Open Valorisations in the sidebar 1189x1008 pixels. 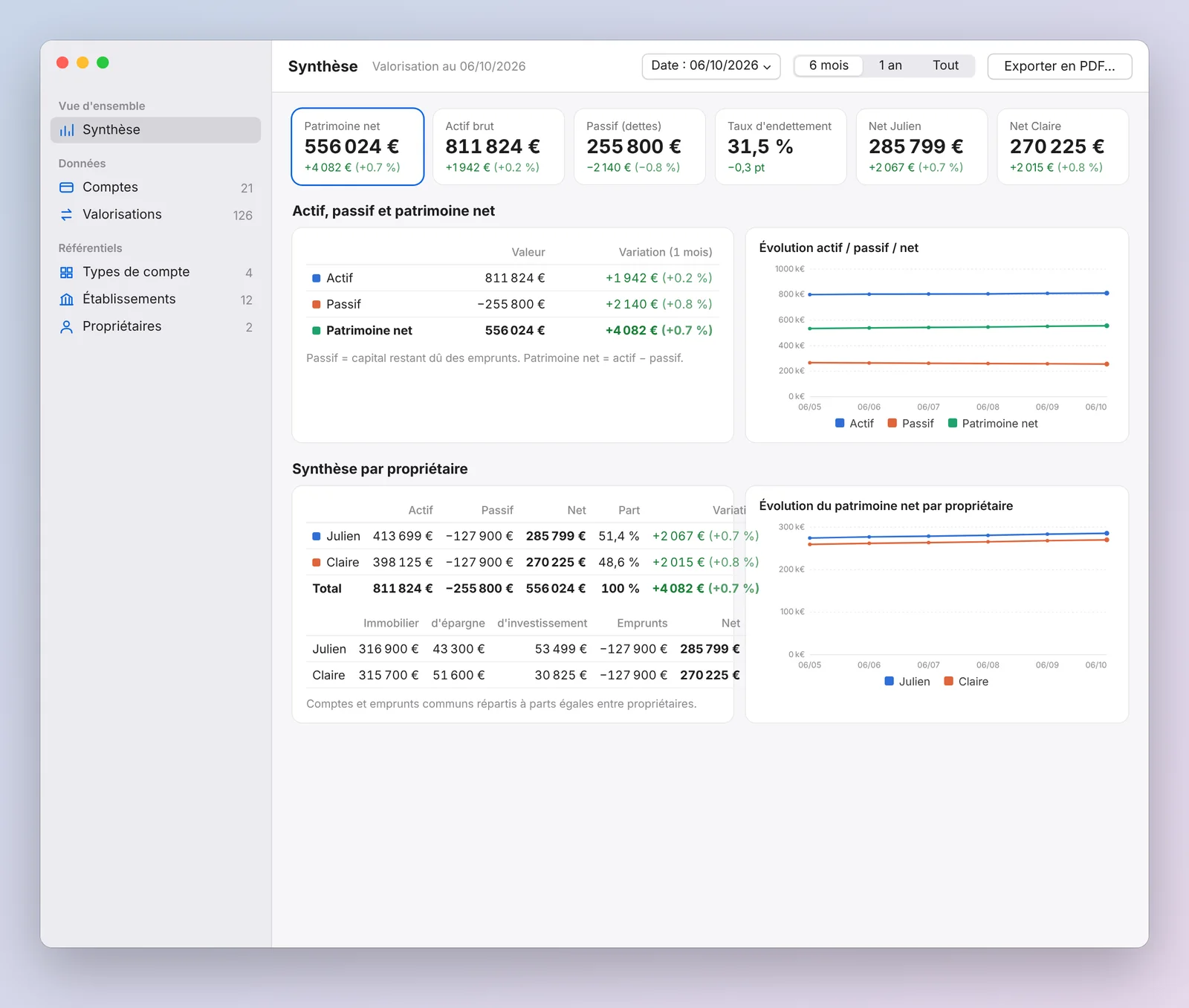pyautogui.click(x=156, y=215)
